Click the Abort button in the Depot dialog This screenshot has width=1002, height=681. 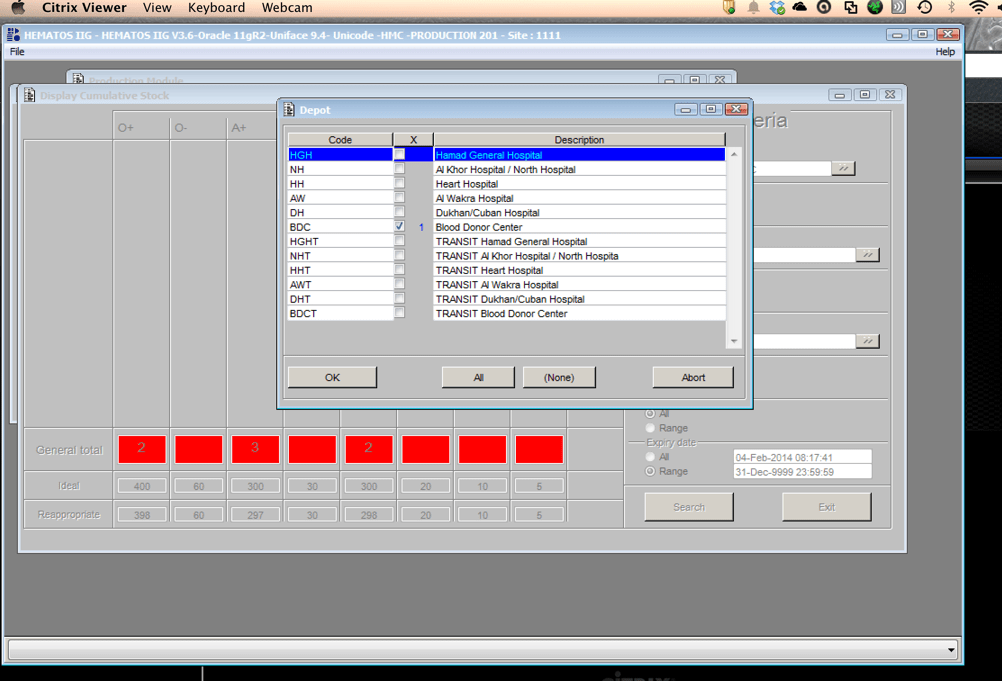coord(693,377)
